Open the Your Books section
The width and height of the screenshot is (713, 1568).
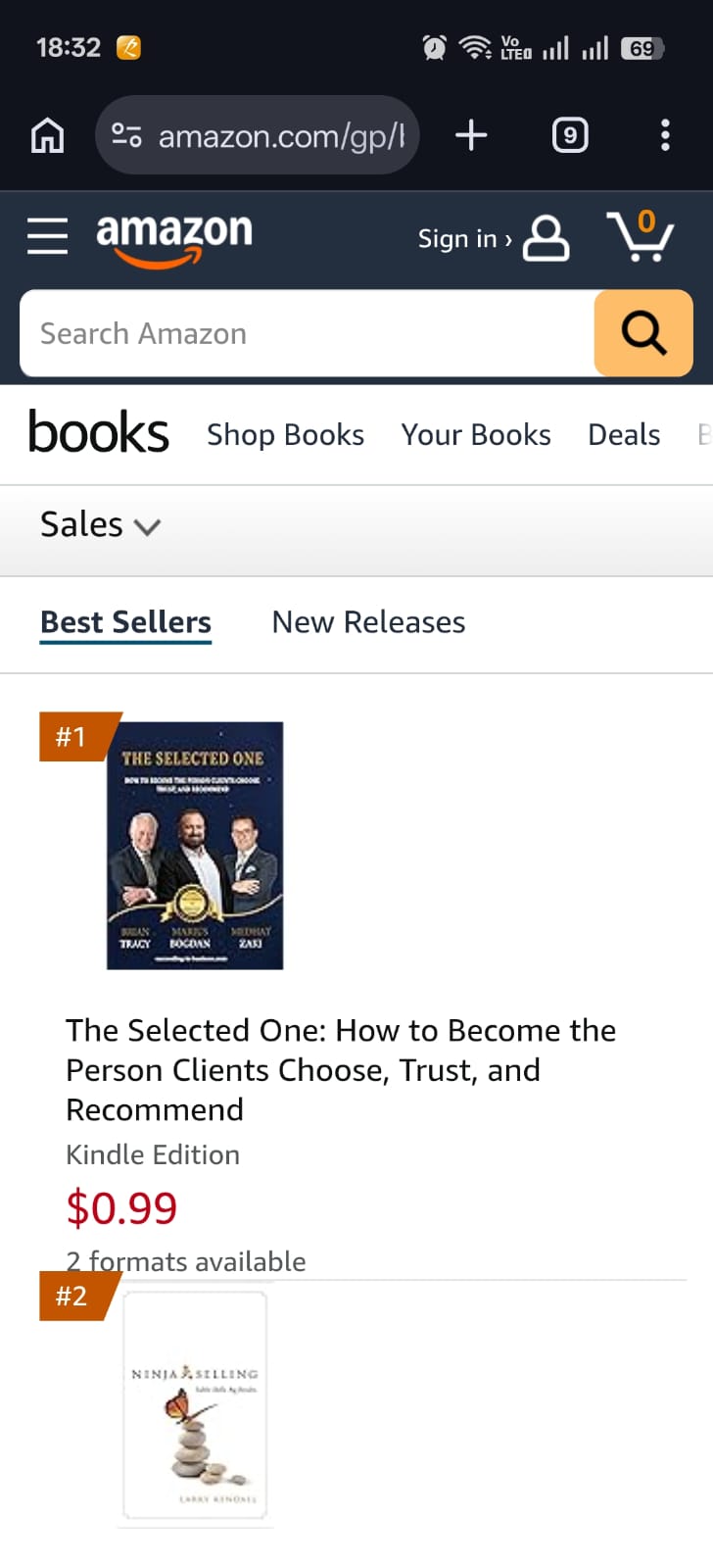click(476, 434)
